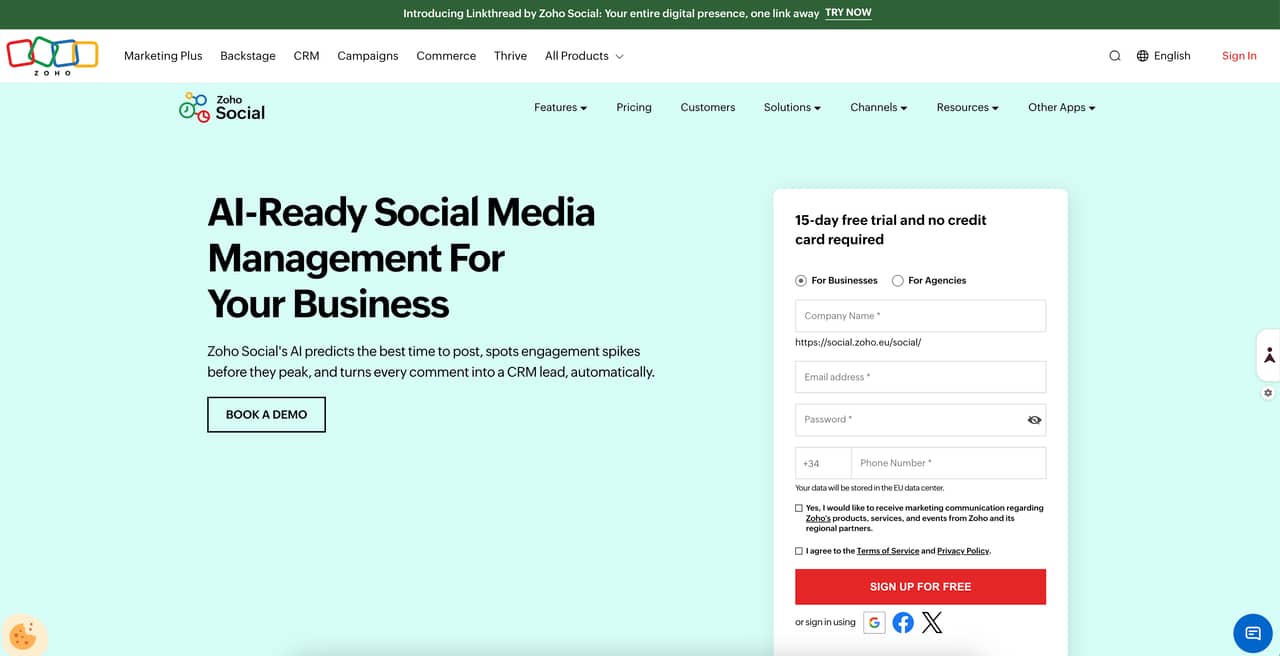
Task: Open the Customers menu item
Action: click(x=708, y=107)
